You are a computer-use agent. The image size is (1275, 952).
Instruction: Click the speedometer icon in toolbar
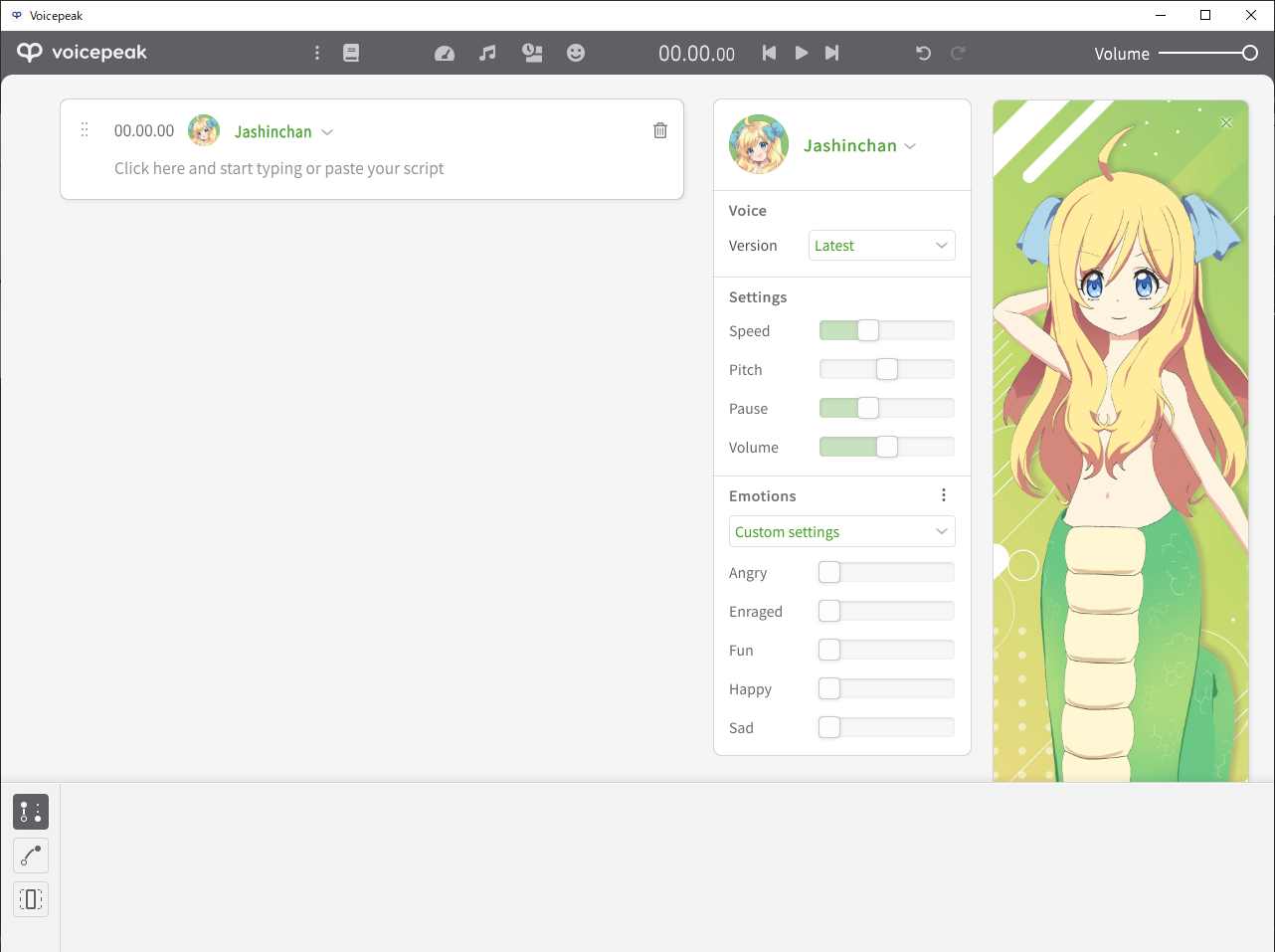(x=445, y=53)
